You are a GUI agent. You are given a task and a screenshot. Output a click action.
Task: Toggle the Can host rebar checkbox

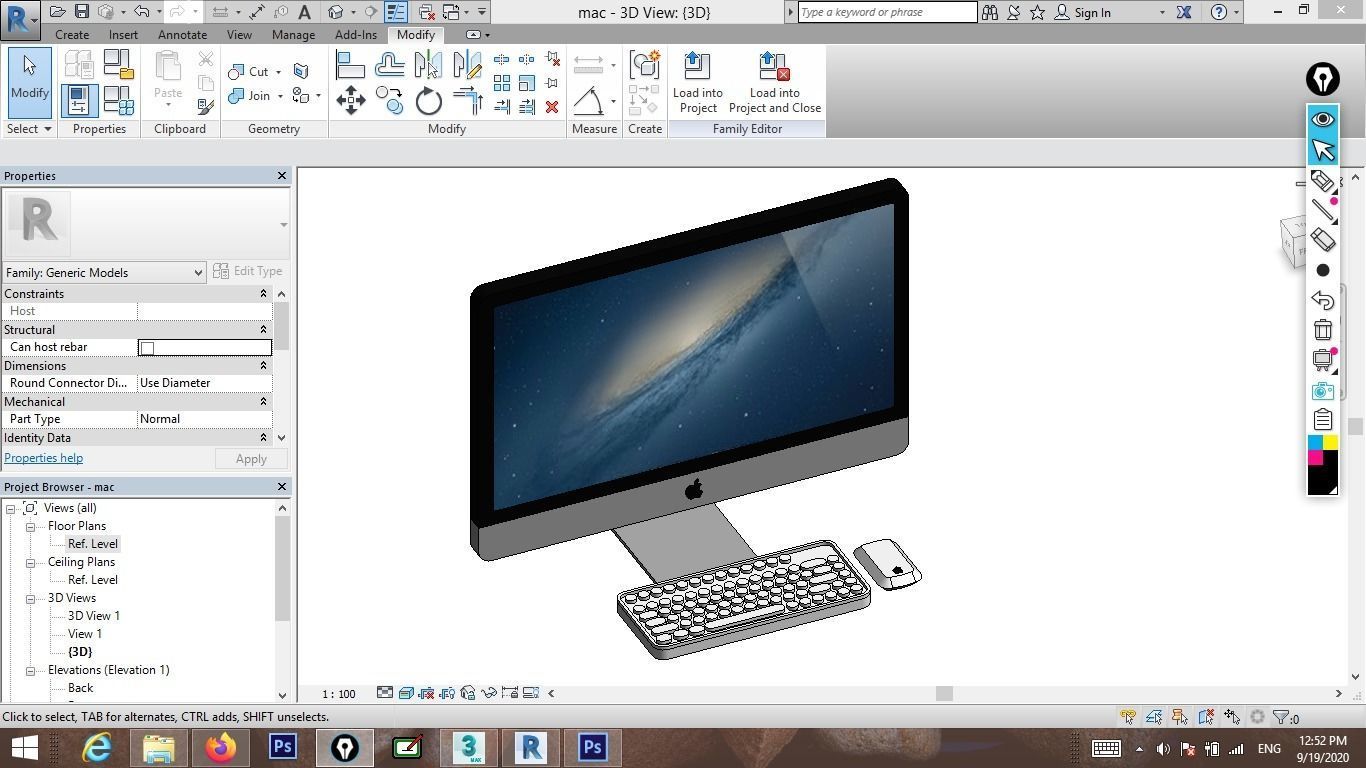[x=147, y=347]
